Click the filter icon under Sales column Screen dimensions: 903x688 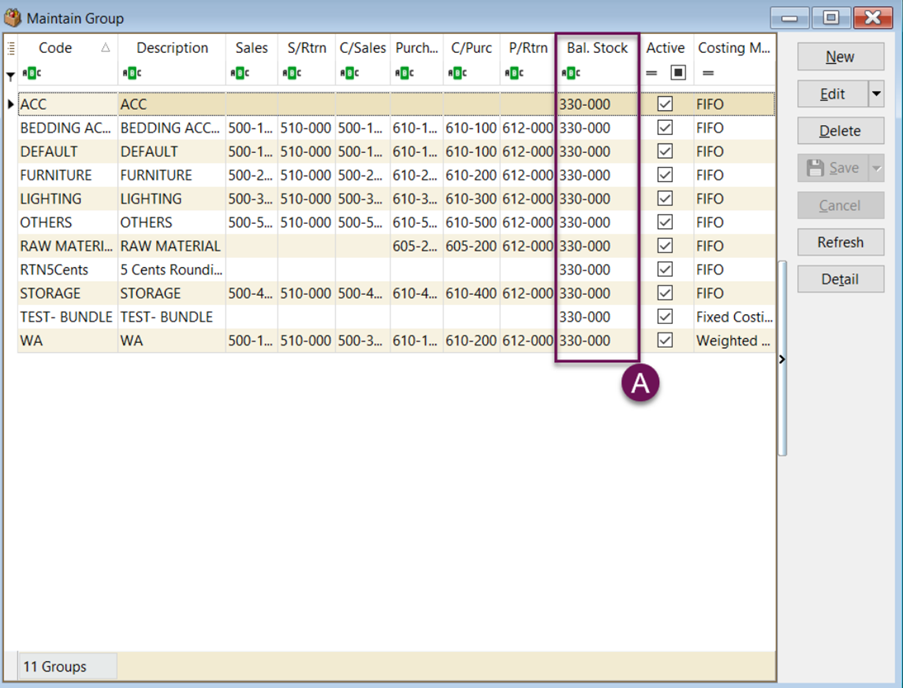pyautogui.click(x=239, y=72)
